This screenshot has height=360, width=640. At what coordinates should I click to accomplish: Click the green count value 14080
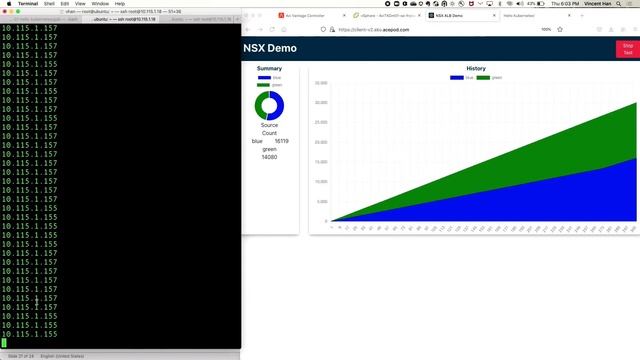click(269, 157)
